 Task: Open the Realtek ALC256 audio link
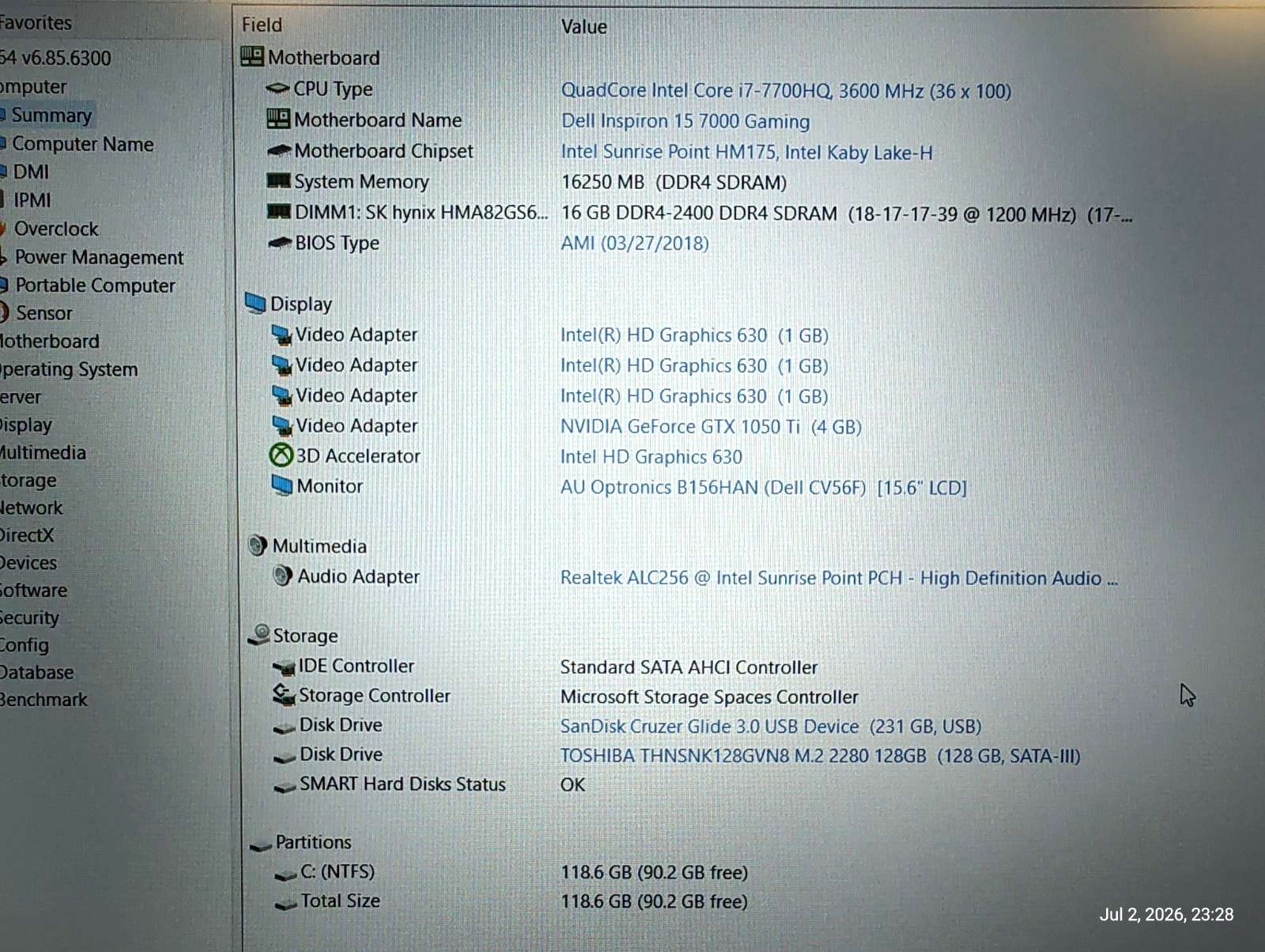(839, 578)
